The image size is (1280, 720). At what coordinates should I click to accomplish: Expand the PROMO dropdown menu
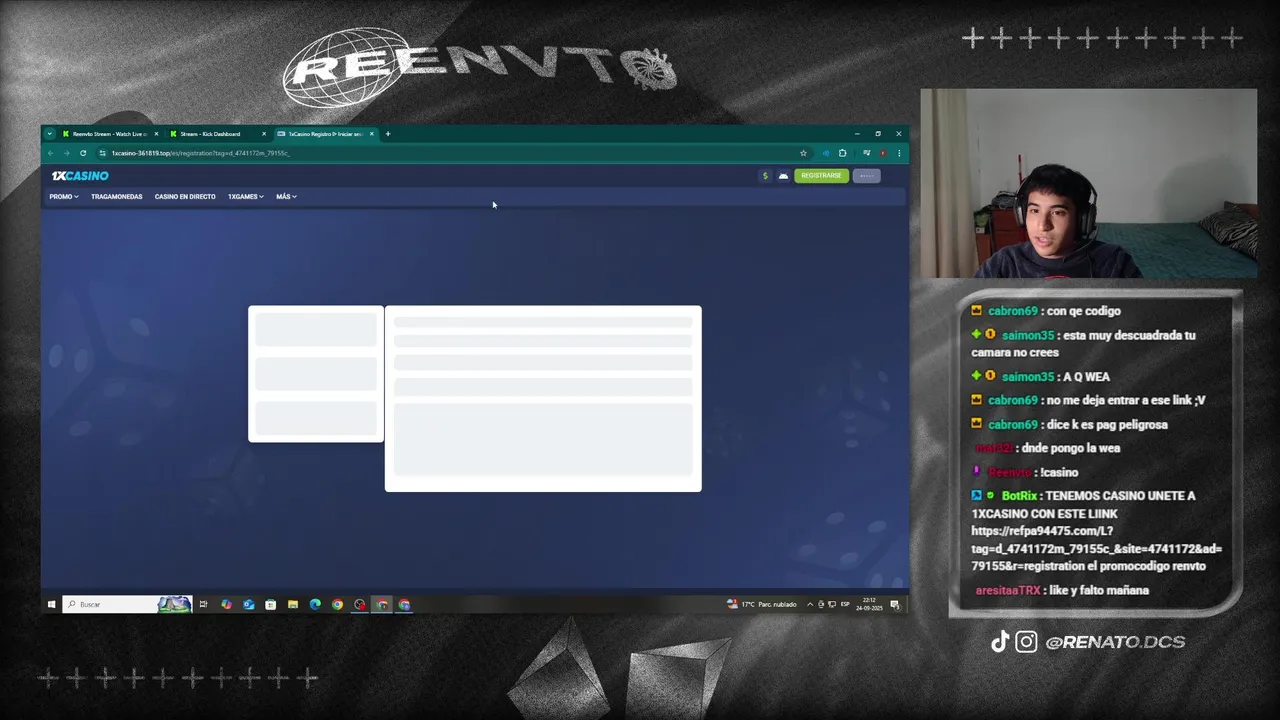[x=64, y=197]
